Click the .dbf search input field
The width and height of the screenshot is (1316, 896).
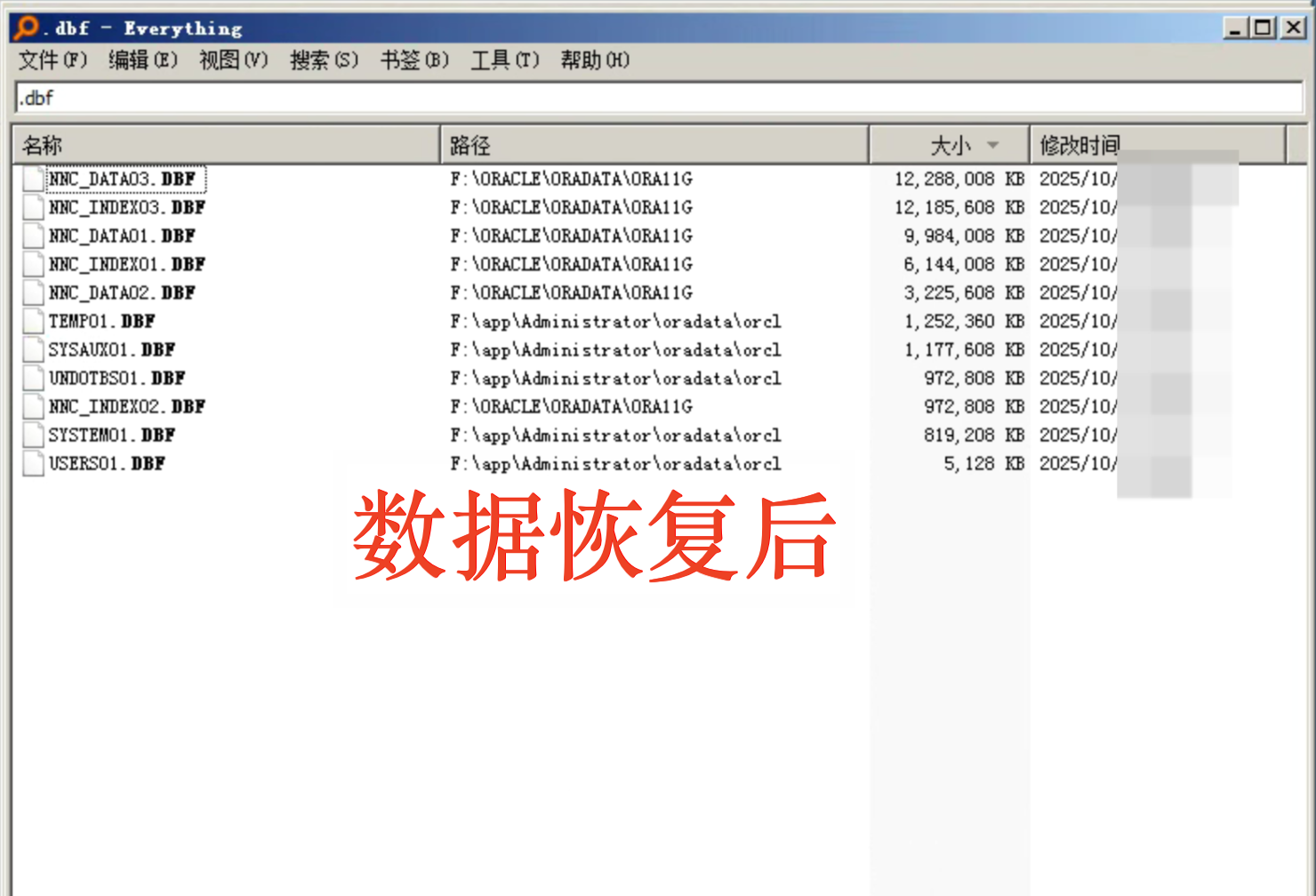[x=658, y=98]
